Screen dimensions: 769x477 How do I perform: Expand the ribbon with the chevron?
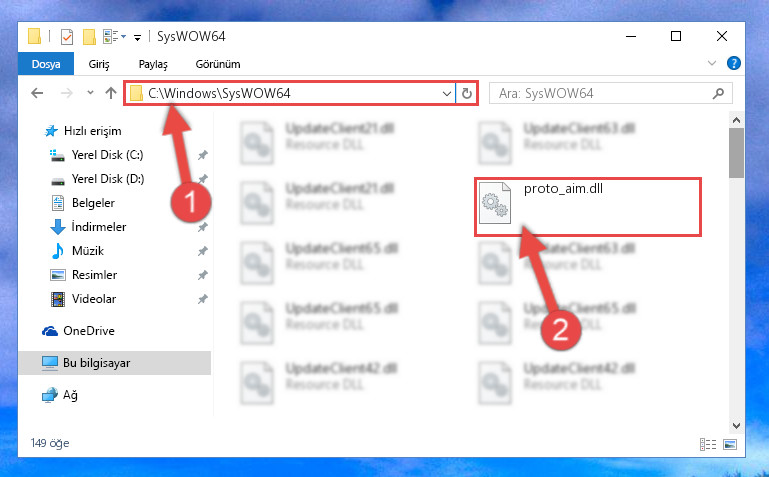pyautogui.click(x=712, y=63)
